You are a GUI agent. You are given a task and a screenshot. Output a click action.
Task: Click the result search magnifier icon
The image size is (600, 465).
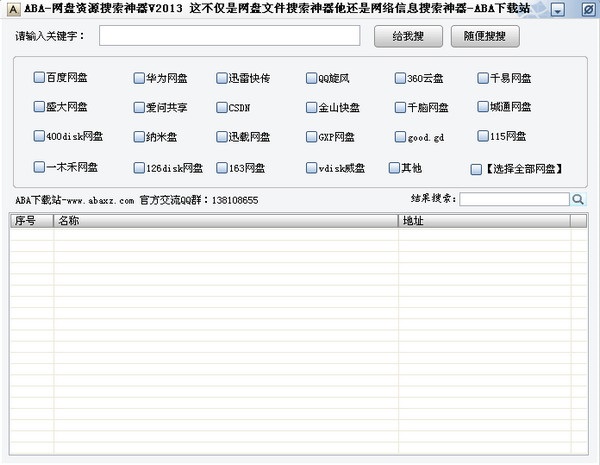click(578, 199)
